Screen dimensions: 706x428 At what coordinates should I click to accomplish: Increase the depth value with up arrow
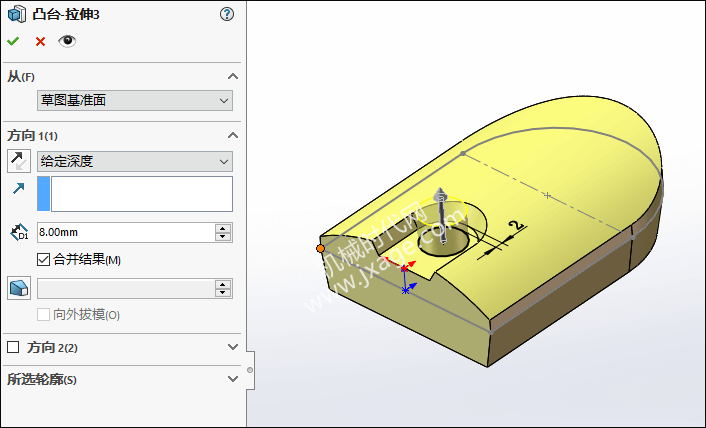tap(223, 228)
